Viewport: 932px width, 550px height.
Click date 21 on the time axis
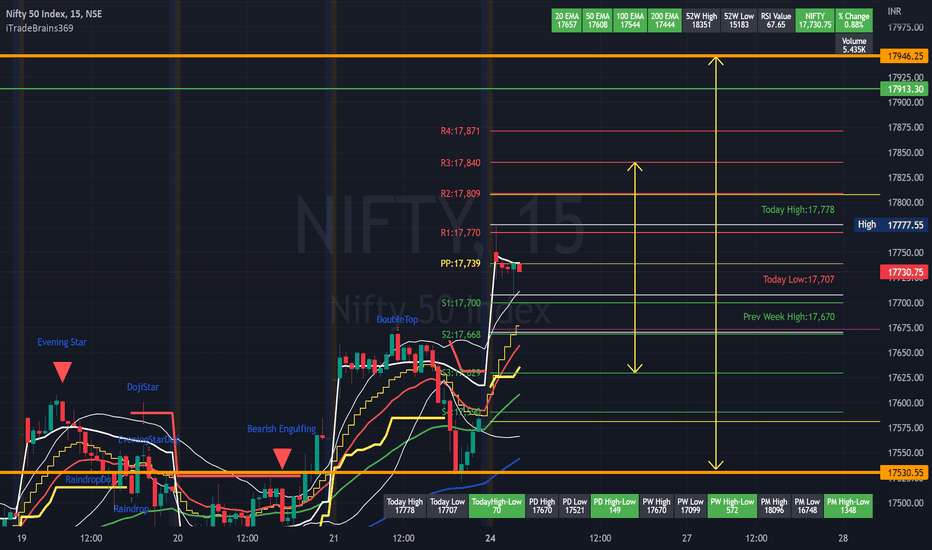coord(333,538)
